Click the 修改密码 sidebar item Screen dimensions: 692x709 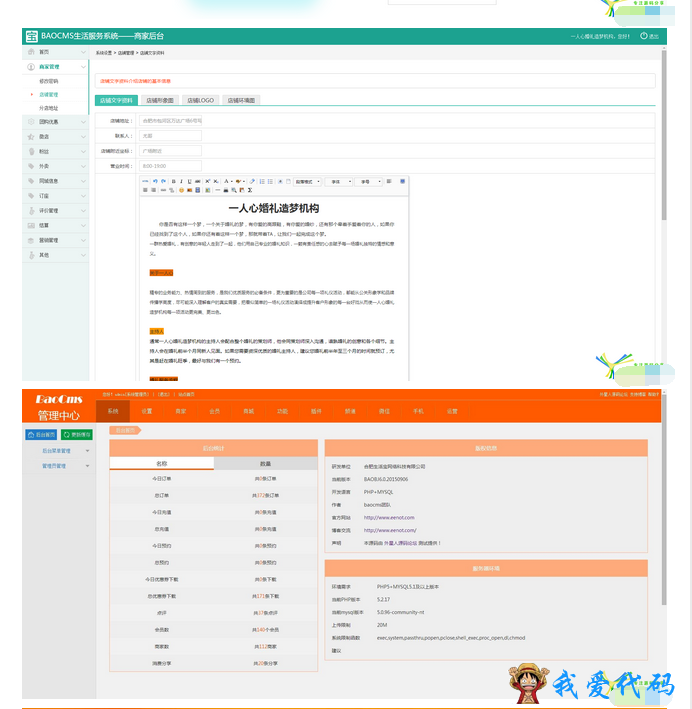pyautogui.click(x=48, y=81)
